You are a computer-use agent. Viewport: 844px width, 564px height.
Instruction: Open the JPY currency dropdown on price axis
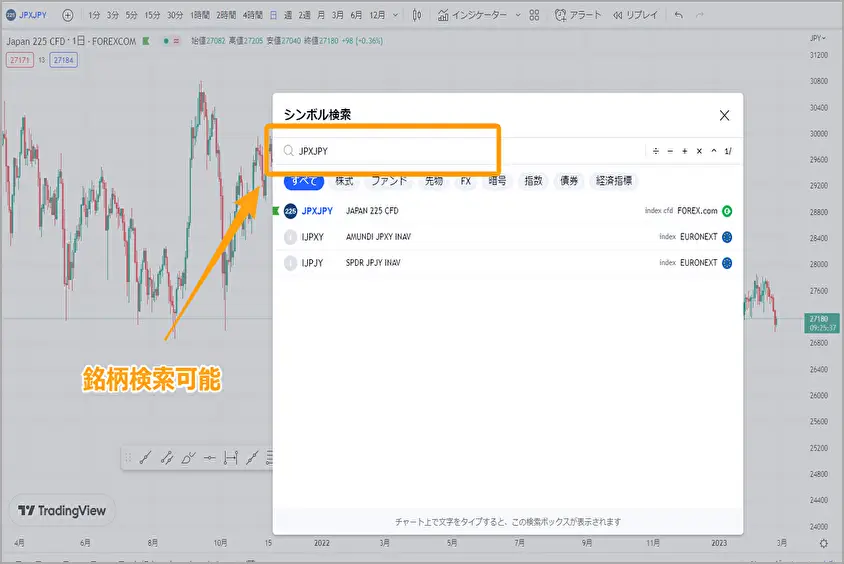[x=818, y=38]
